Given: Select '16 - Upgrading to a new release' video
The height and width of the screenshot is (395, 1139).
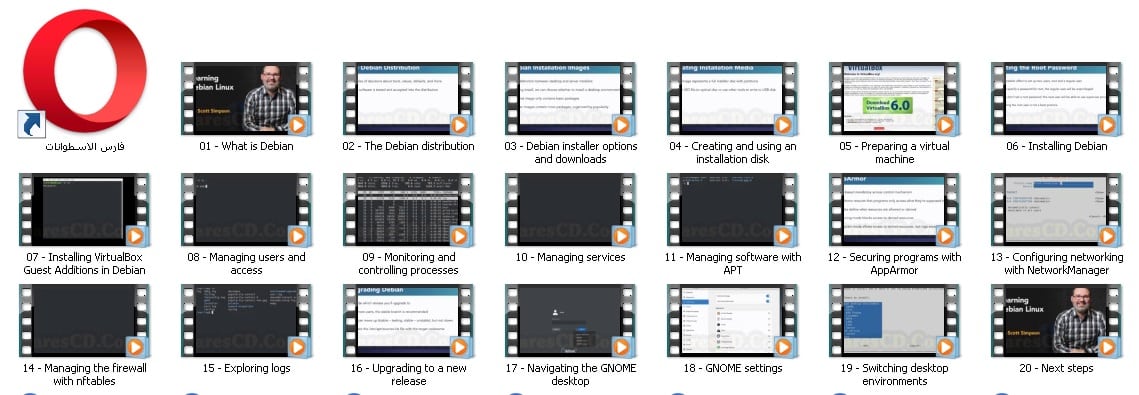Looking at the screenshot, I should click(x=408, y=321).
